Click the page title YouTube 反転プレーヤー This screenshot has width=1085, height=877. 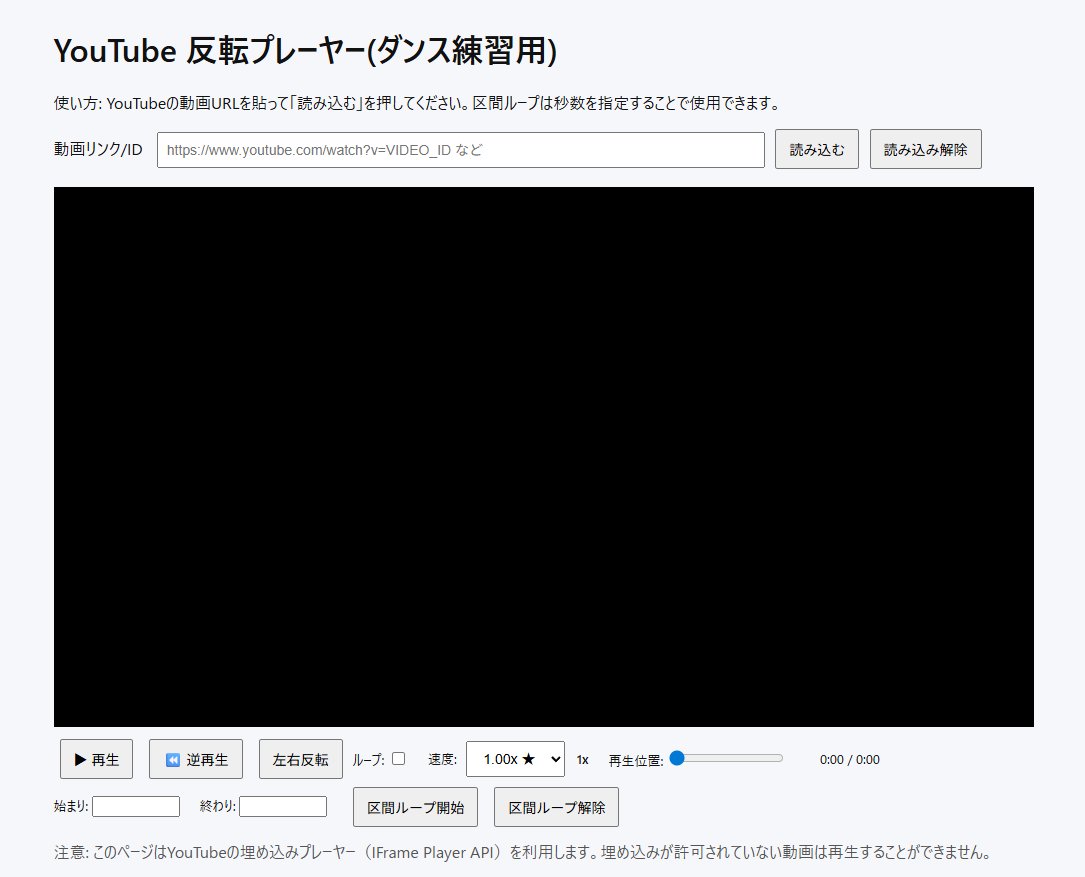[305, 51]
